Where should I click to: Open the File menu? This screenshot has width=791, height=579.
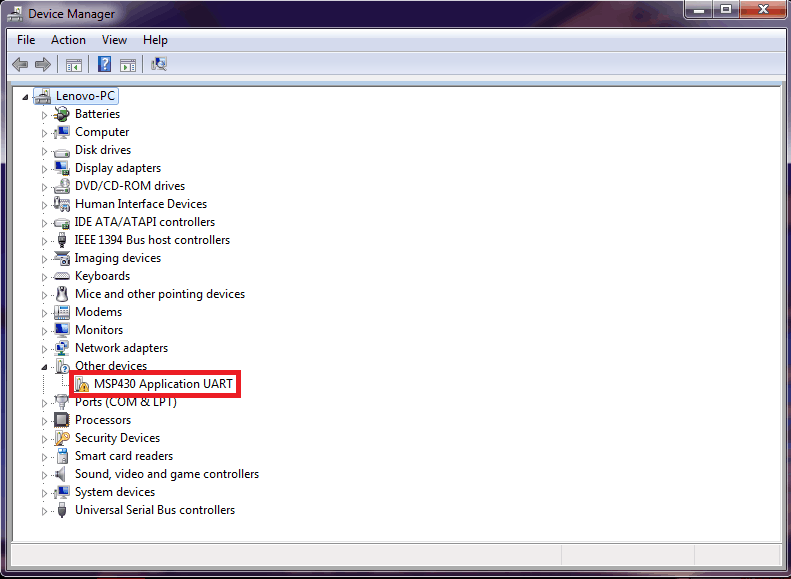26,40
